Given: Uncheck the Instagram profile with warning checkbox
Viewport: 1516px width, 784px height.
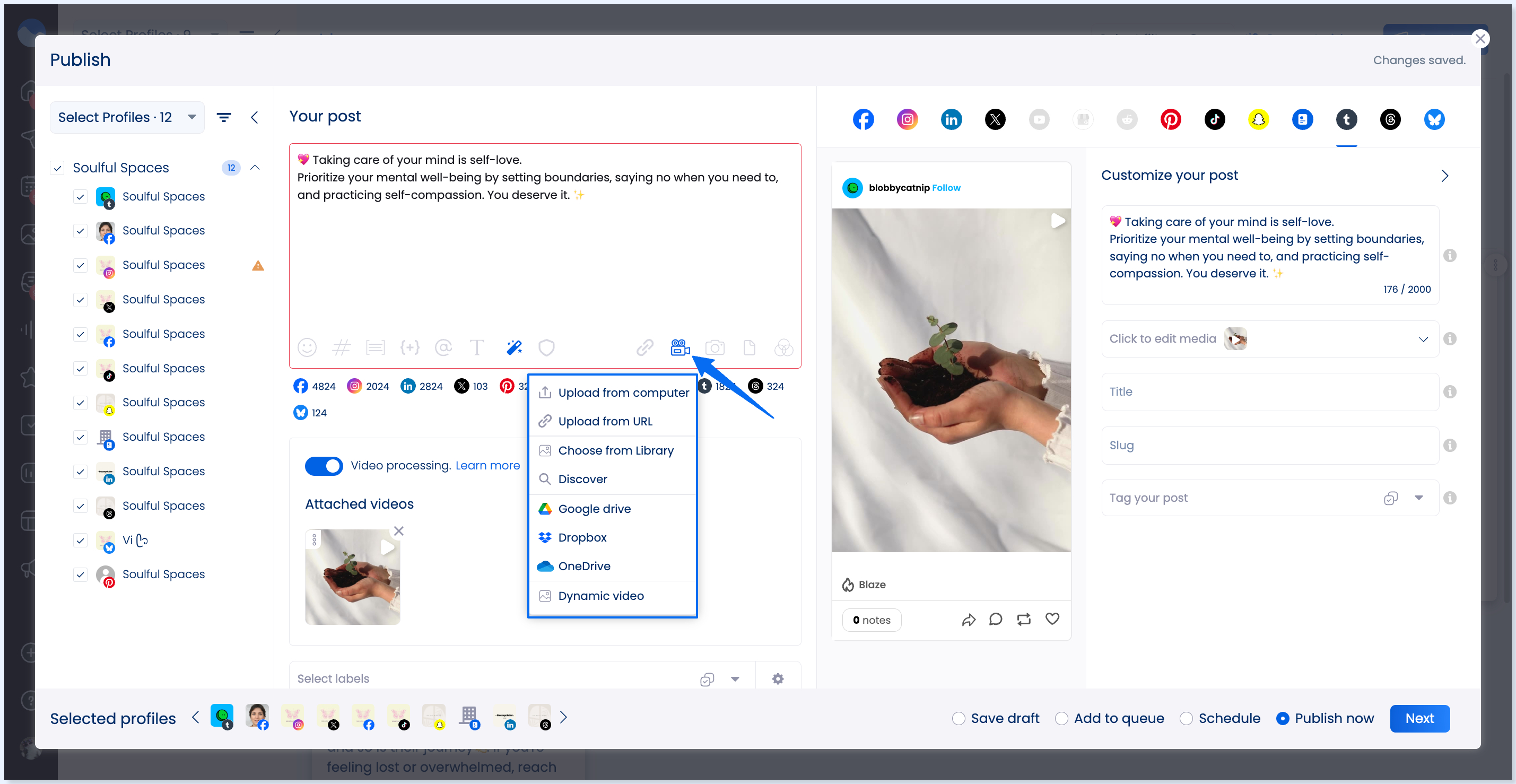Looking at the screenshot, I should pos(81,265).
